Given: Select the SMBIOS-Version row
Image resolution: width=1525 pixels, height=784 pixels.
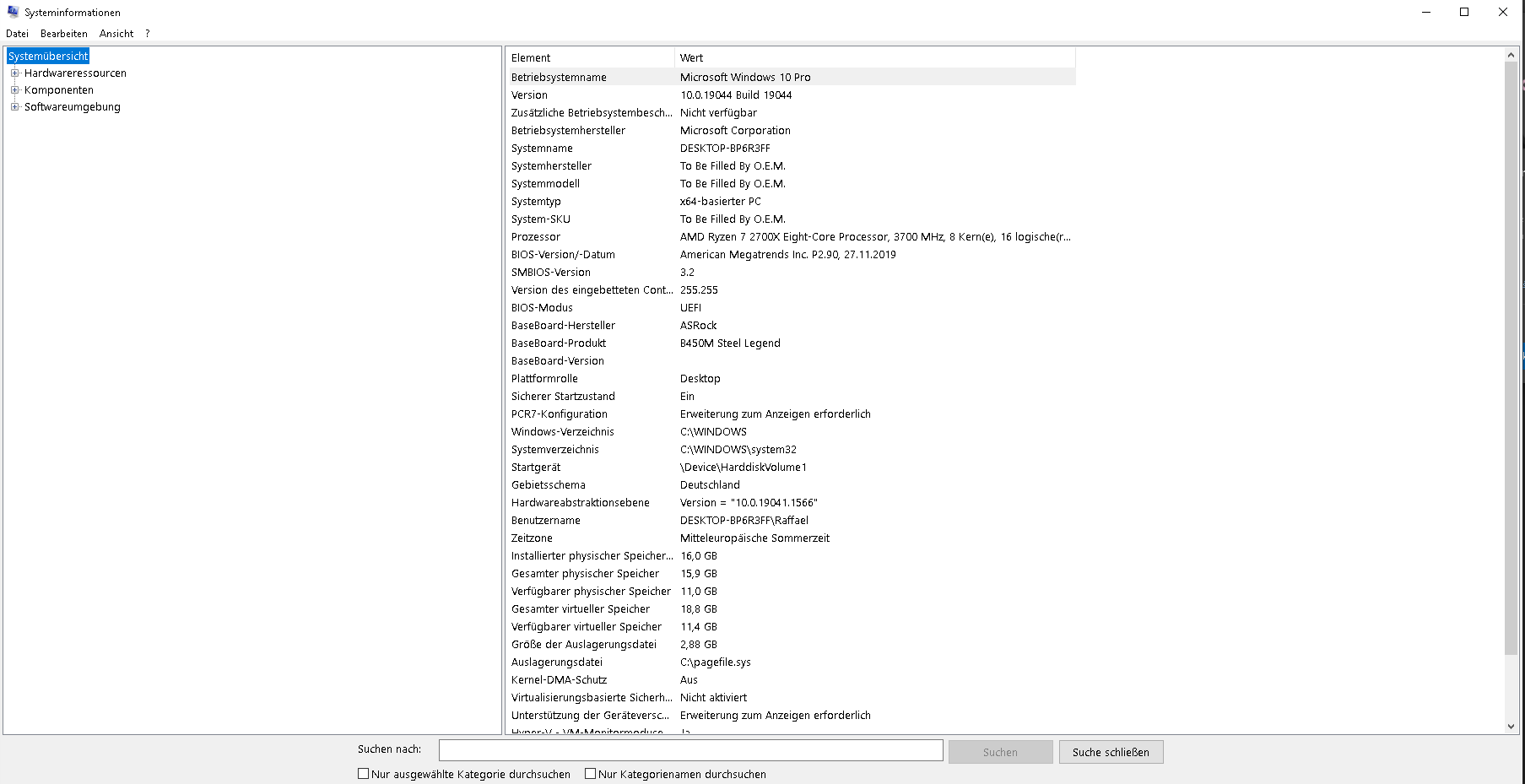Looking at the screenshot, I should click(x=791, y=273).
